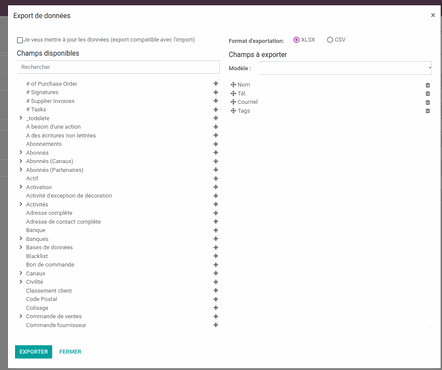
Task: Add 'A des écritures non lettrées' via plus
Action: coord(216,135)
